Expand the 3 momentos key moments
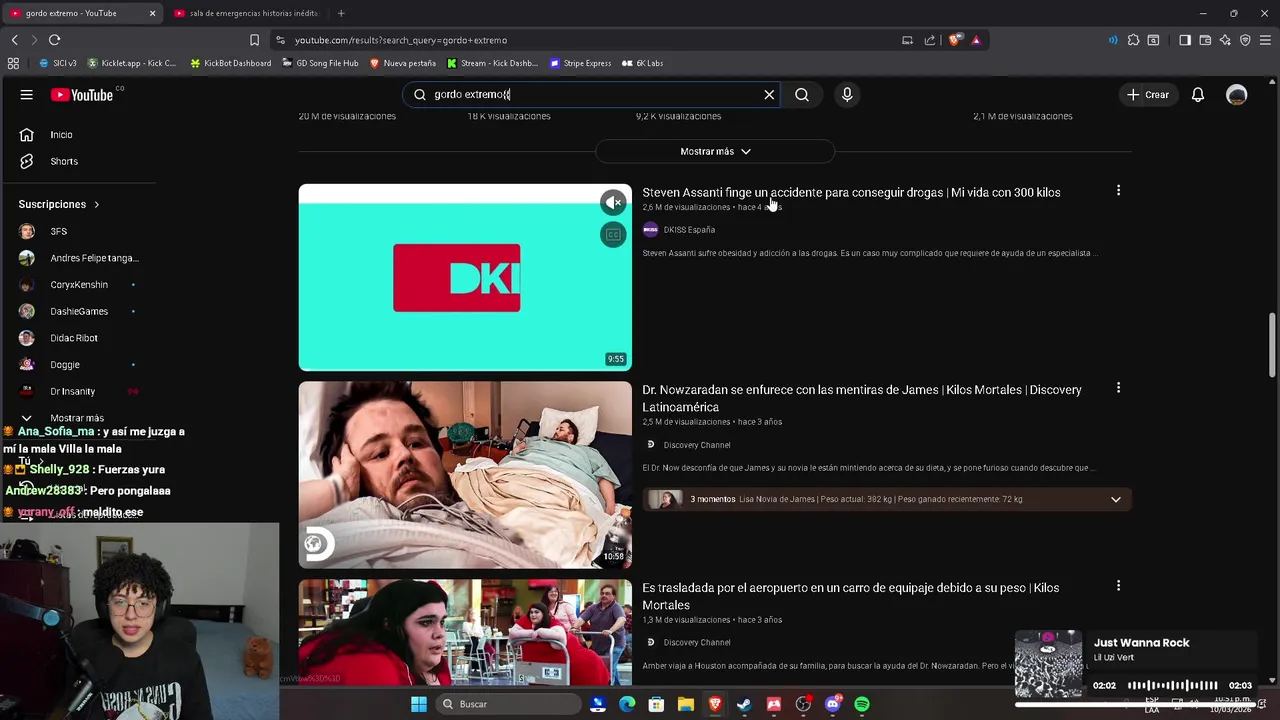1280x720 pixels. [x=1116, y=499]
